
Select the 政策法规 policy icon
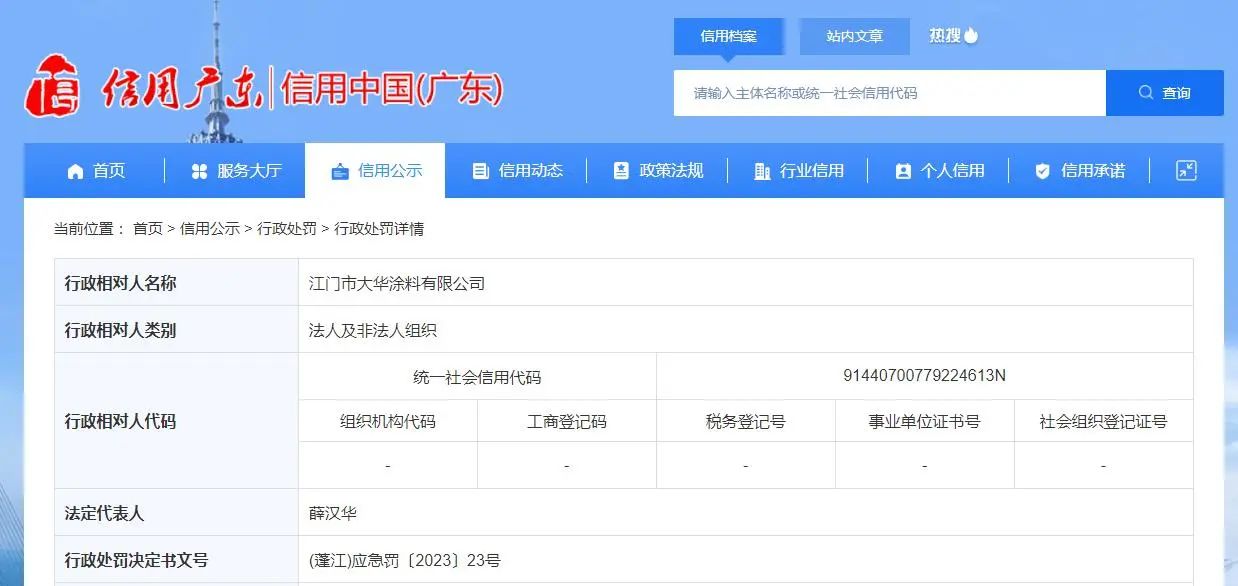622,170
